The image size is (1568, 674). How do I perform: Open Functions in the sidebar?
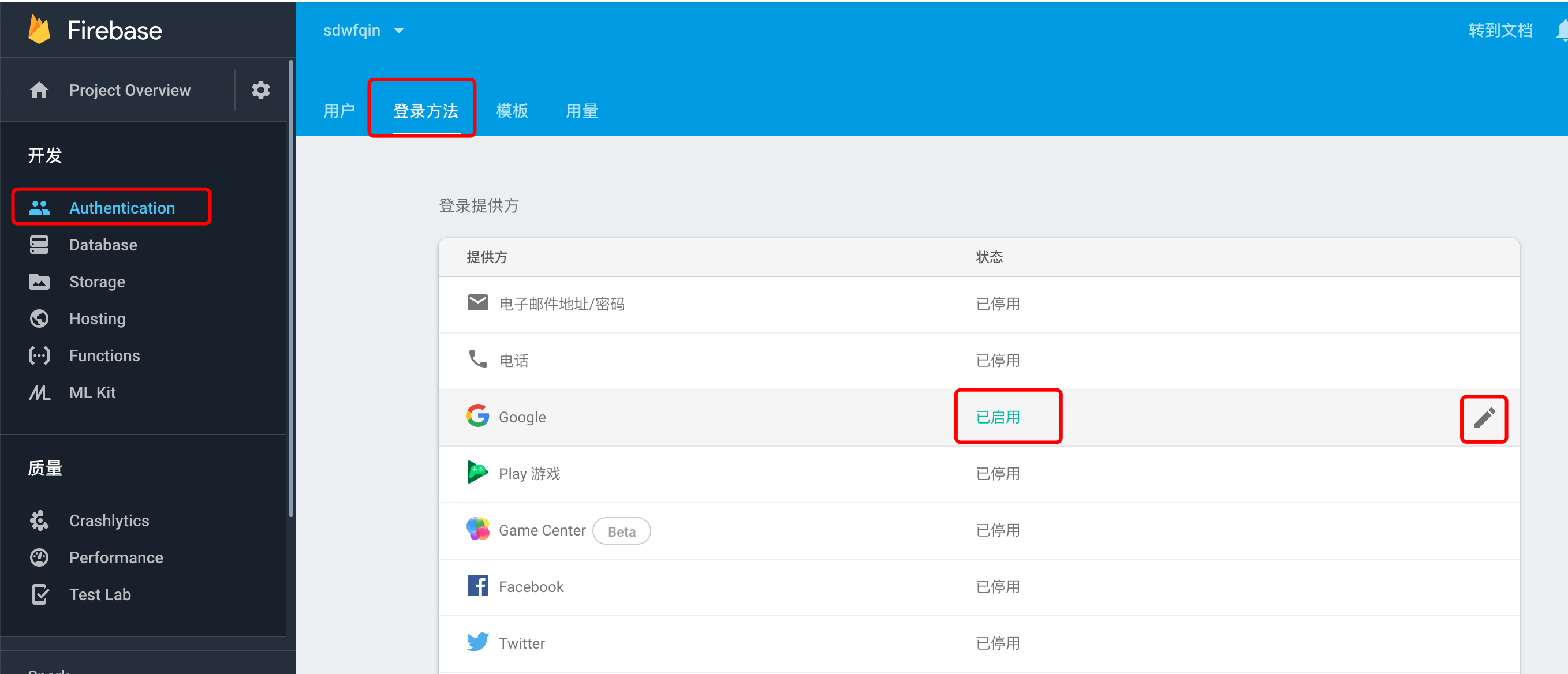[x=104, y=355]
